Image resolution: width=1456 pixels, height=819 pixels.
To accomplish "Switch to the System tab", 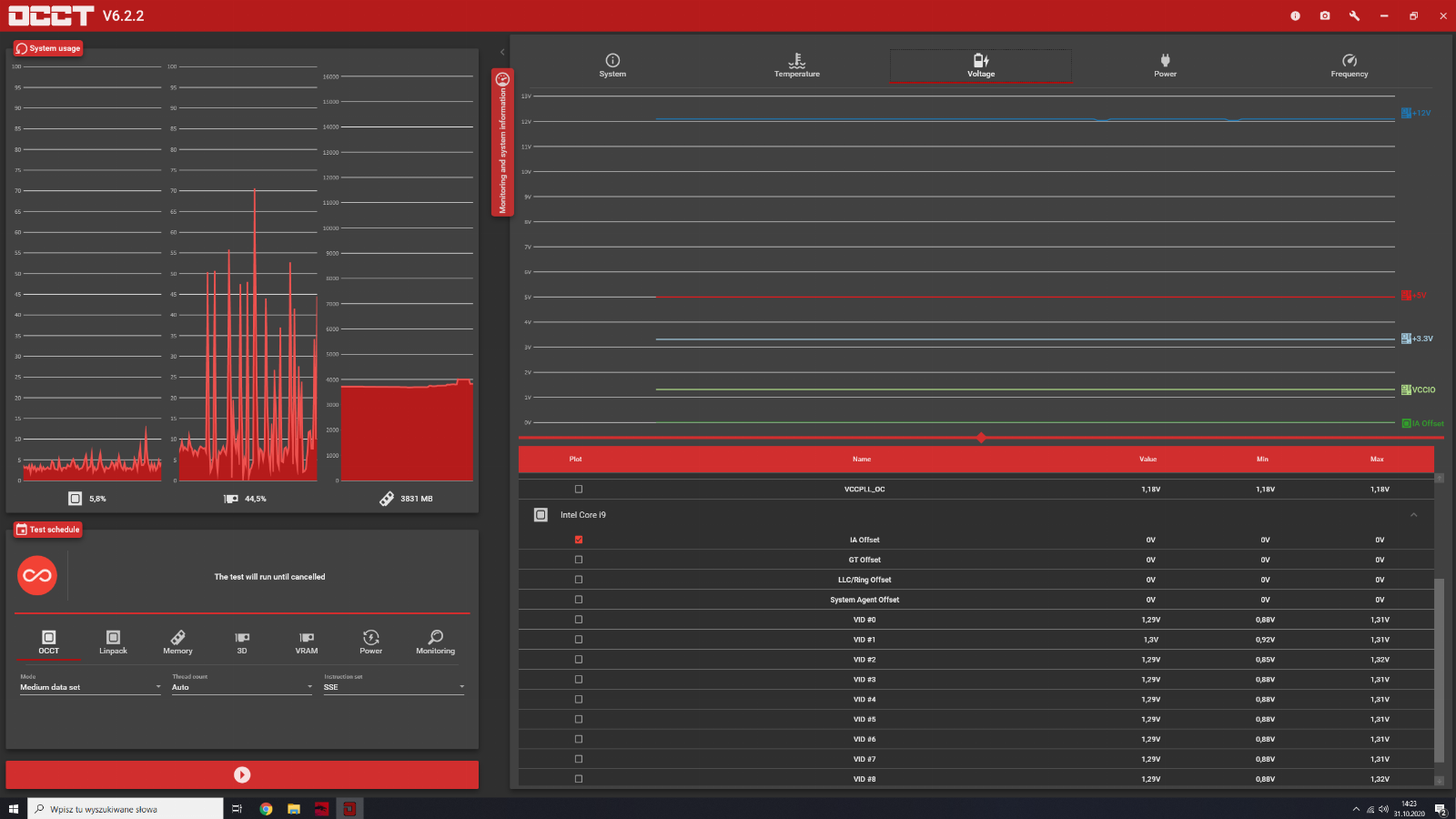I will point(612,66).
